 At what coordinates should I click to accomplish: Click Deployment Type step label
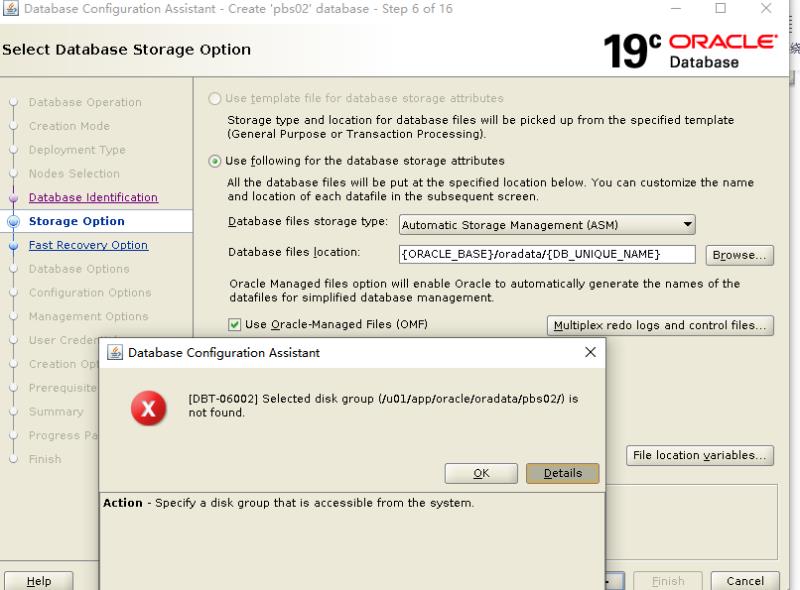(77, 150)
